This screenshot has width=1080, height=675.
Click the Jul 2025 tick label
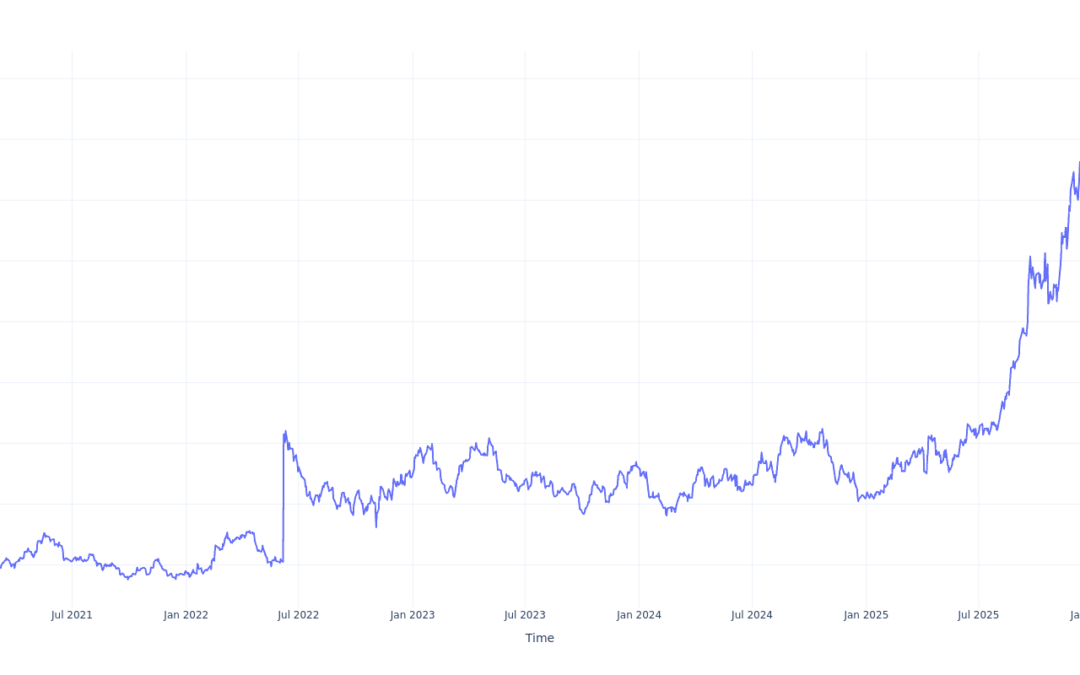tap(979, 615)
